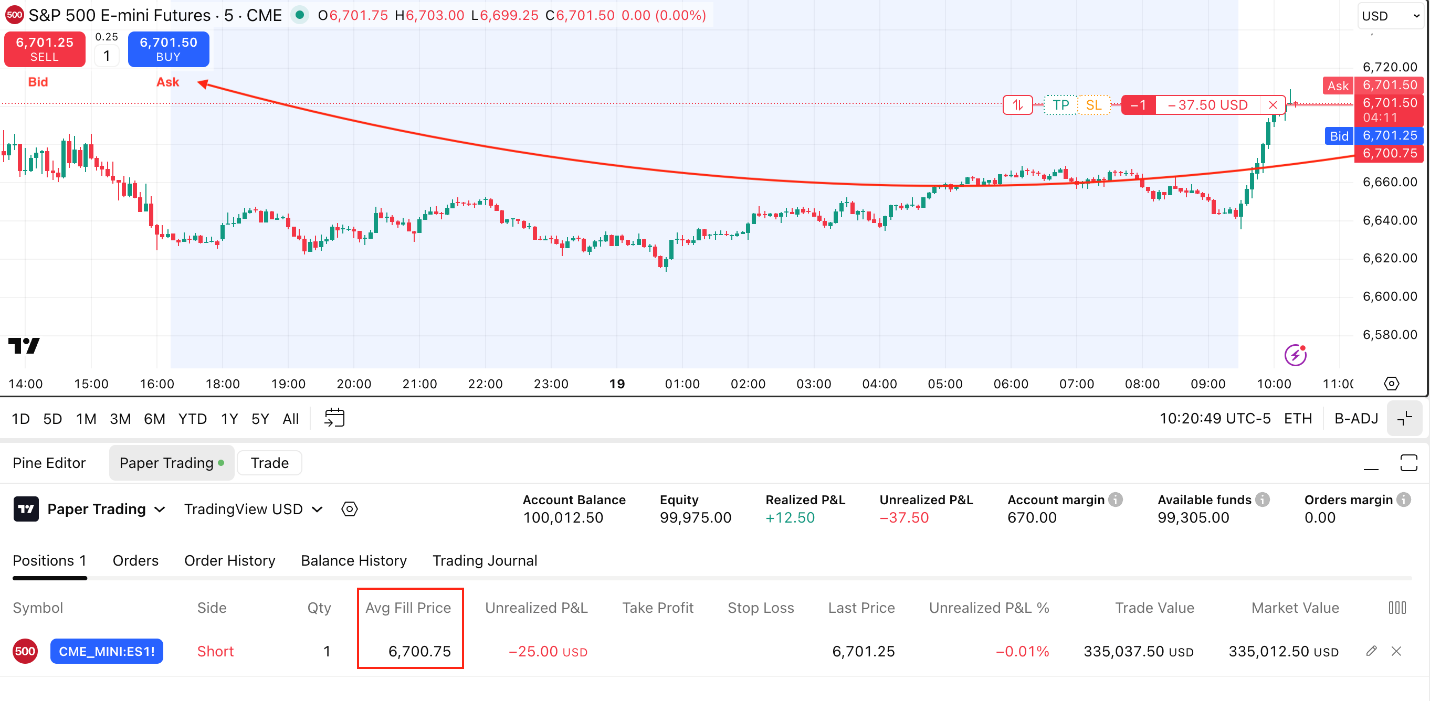Open the TradingView USD account dropdown
Viewport: 1430px width, 701px height.
coord(254,509)
